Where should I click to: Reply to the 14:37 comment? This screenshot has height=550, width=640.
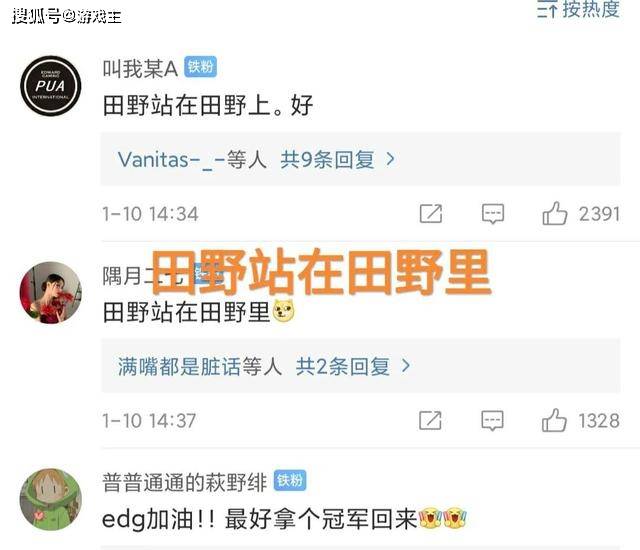tap(493, 421)
